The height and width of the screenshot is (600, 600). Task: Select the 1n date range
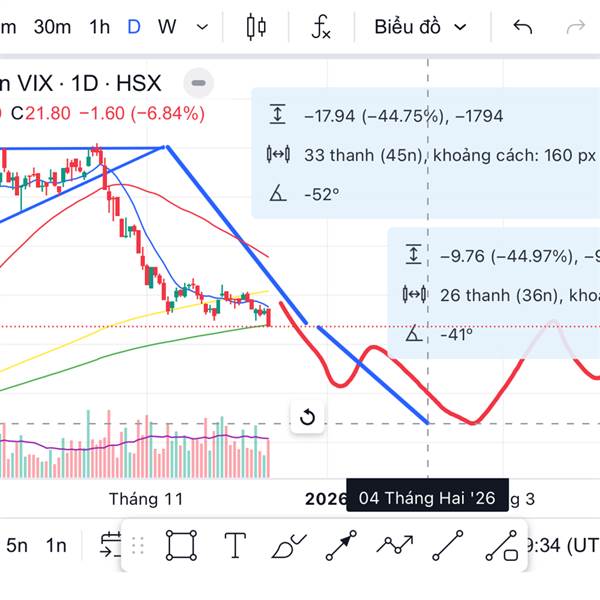point(56,545)
